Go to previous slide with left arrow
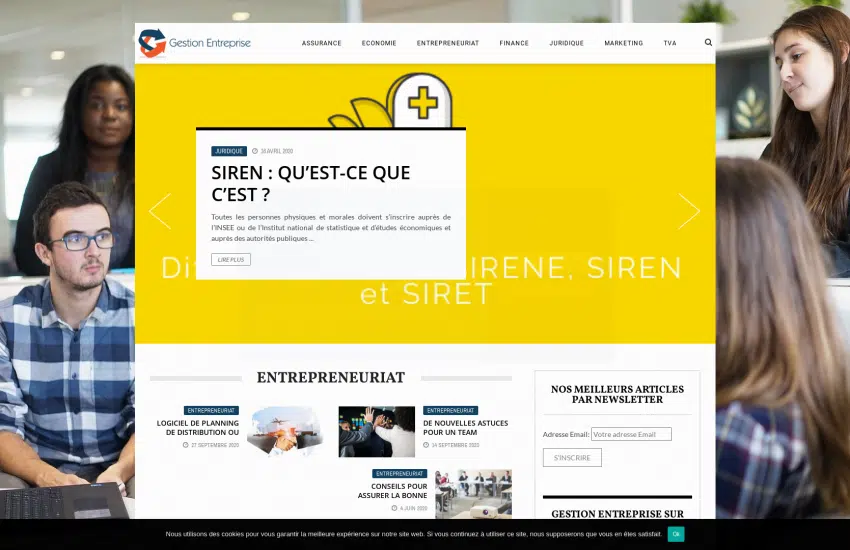 (x=160, y=211)
